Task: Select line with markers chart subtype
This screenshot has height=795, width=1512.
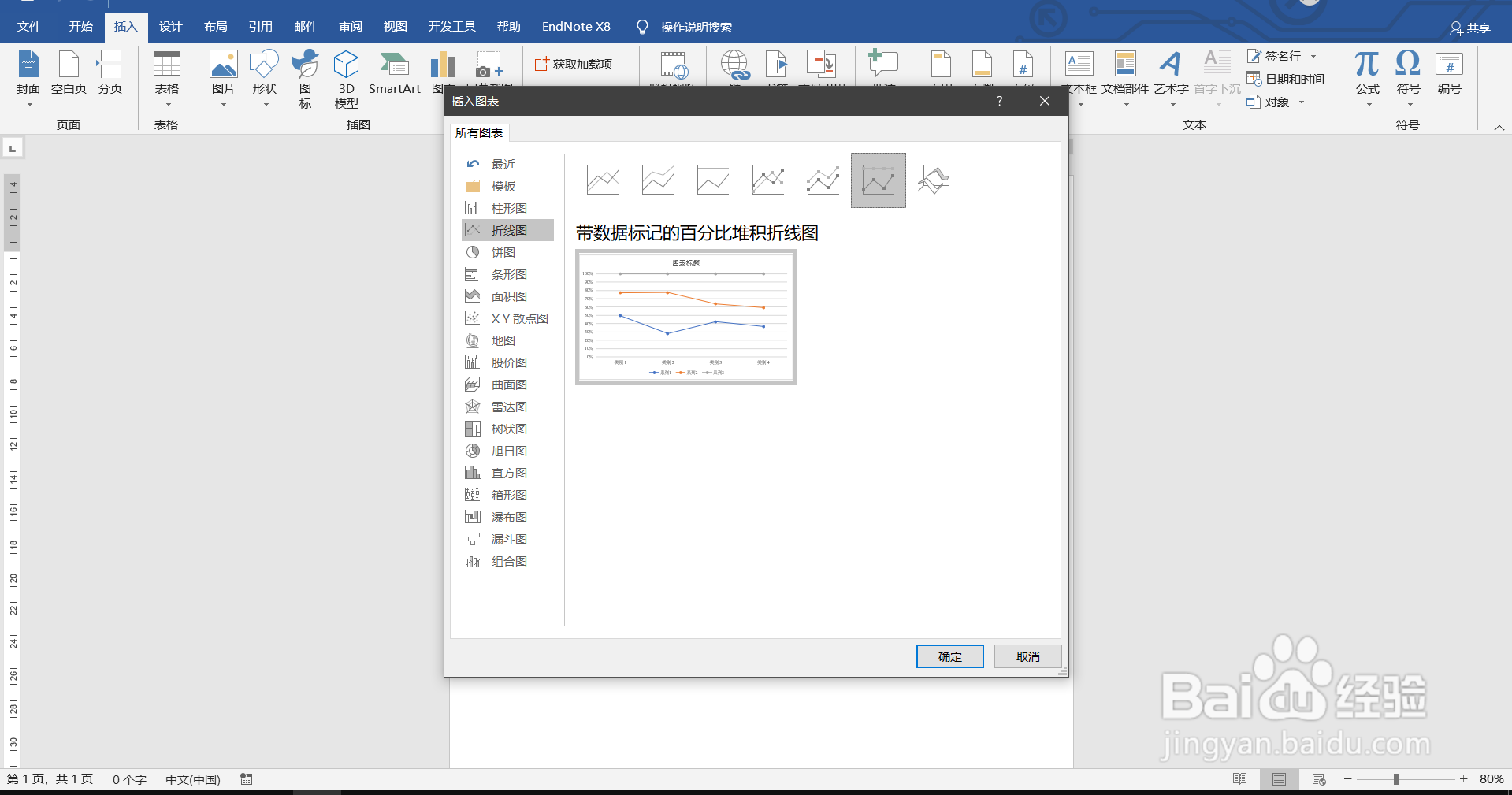Action: (x=768, y=180)
